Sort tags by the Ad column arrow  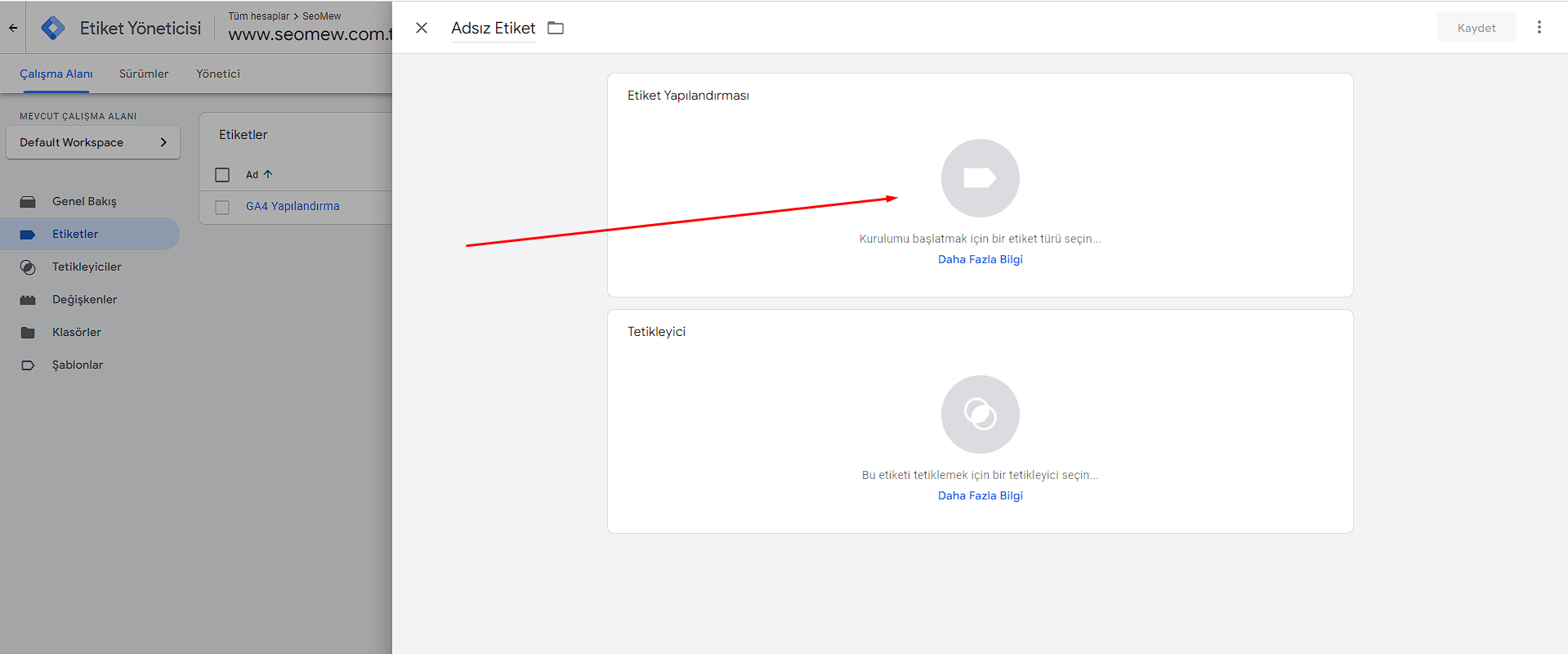pos(267,175)
